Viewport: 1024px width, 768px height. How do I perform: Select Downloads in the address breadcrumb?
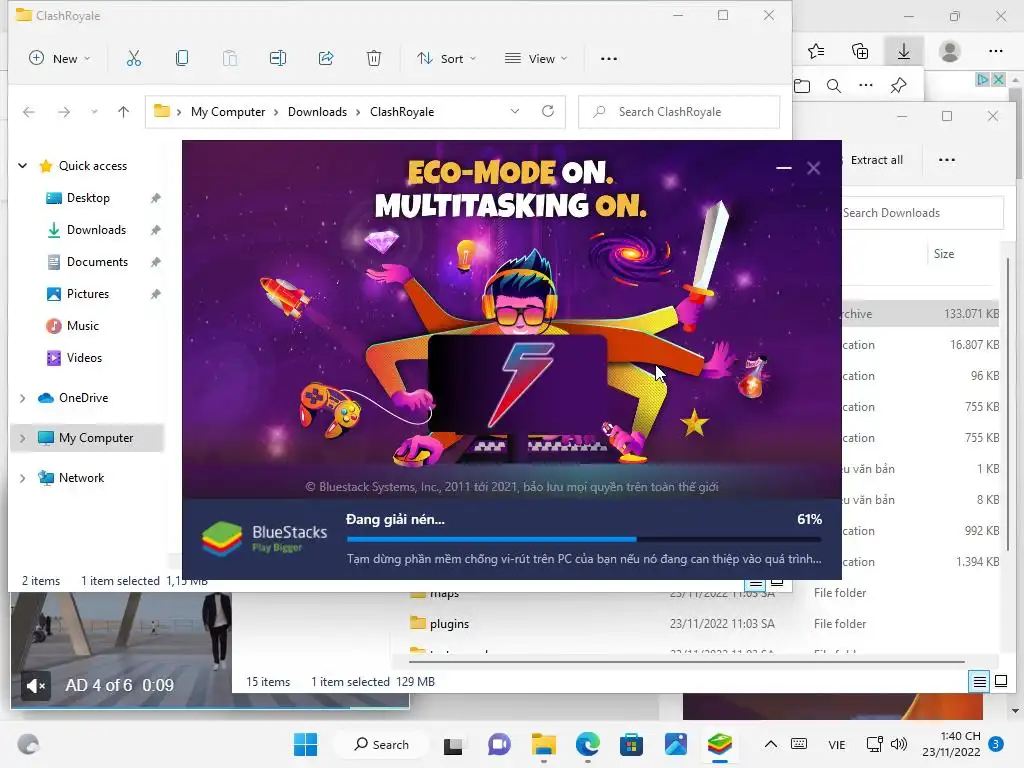click(x=317, y=112)
